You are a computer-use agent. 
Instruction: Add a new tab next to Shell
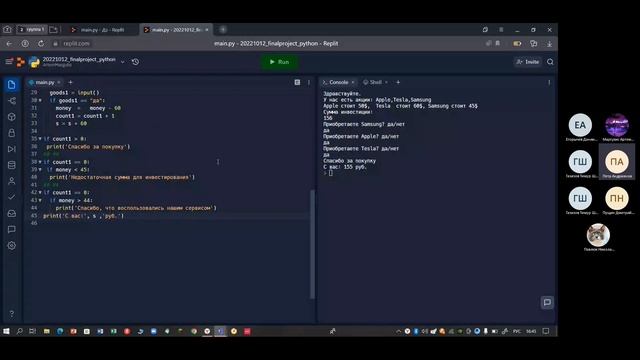[x=398, y=82]
